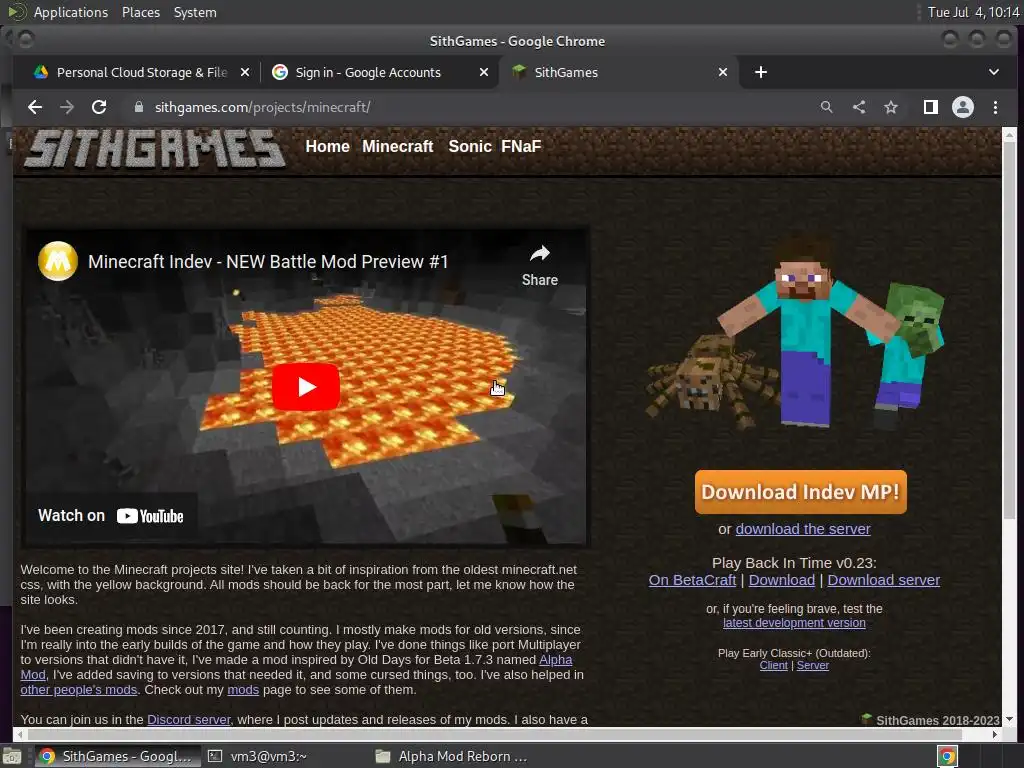Click the Download server link
Viewport: 1024px width, 768px height.
[884, 580]
